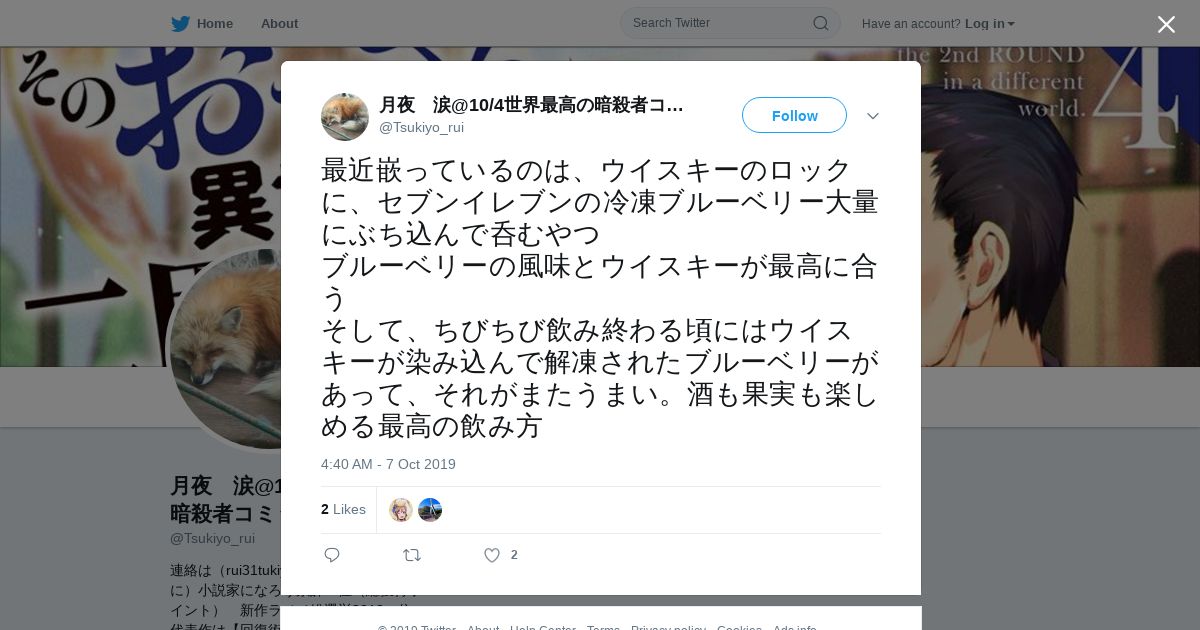Image resolution: width=1200 pixels, height=630 pixels.
Task: Click the tweet timestamp 7 Oct 2019
Action: (388, 464)
